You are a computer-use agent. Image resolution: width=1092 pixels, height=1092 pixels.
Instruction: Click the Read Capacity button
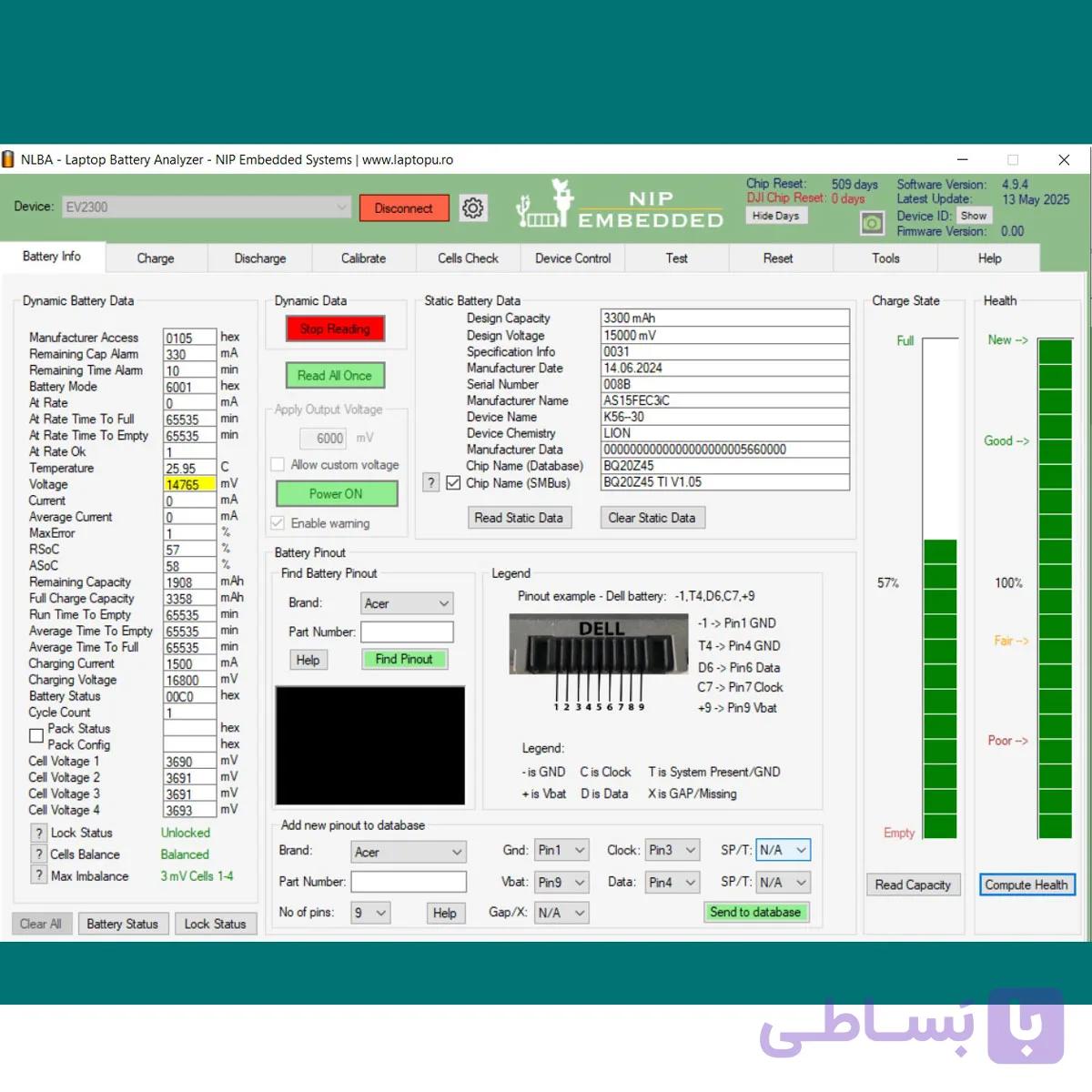coord(913,885)
